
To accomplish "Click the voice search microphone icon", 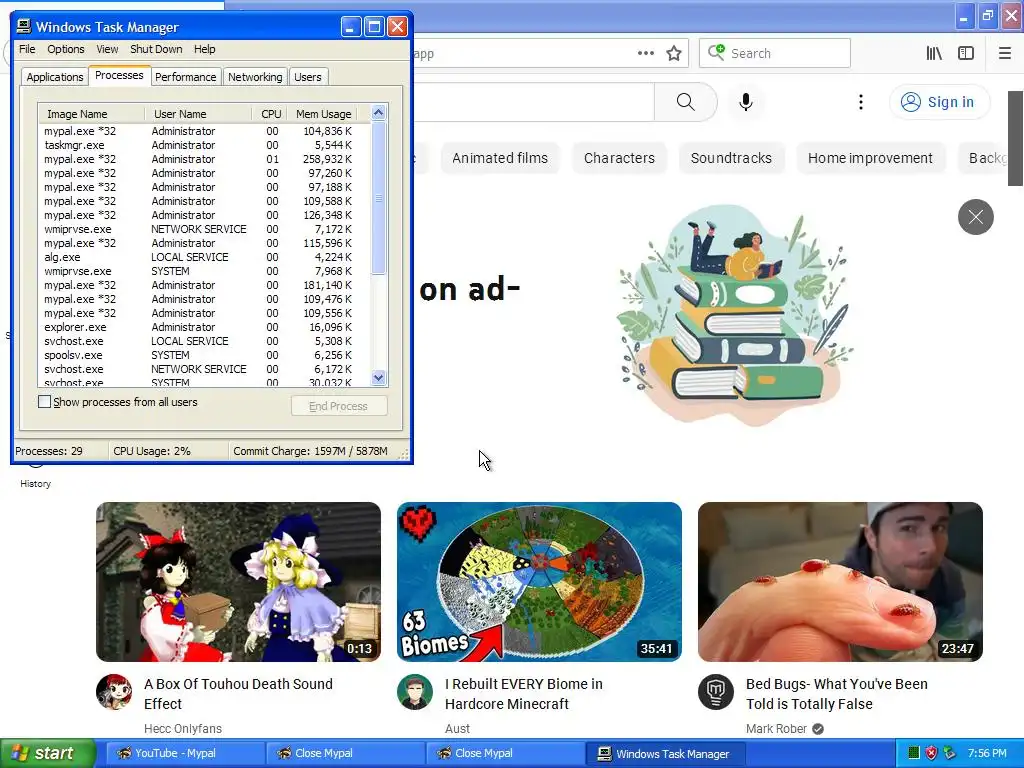I will tap(746, 102).
